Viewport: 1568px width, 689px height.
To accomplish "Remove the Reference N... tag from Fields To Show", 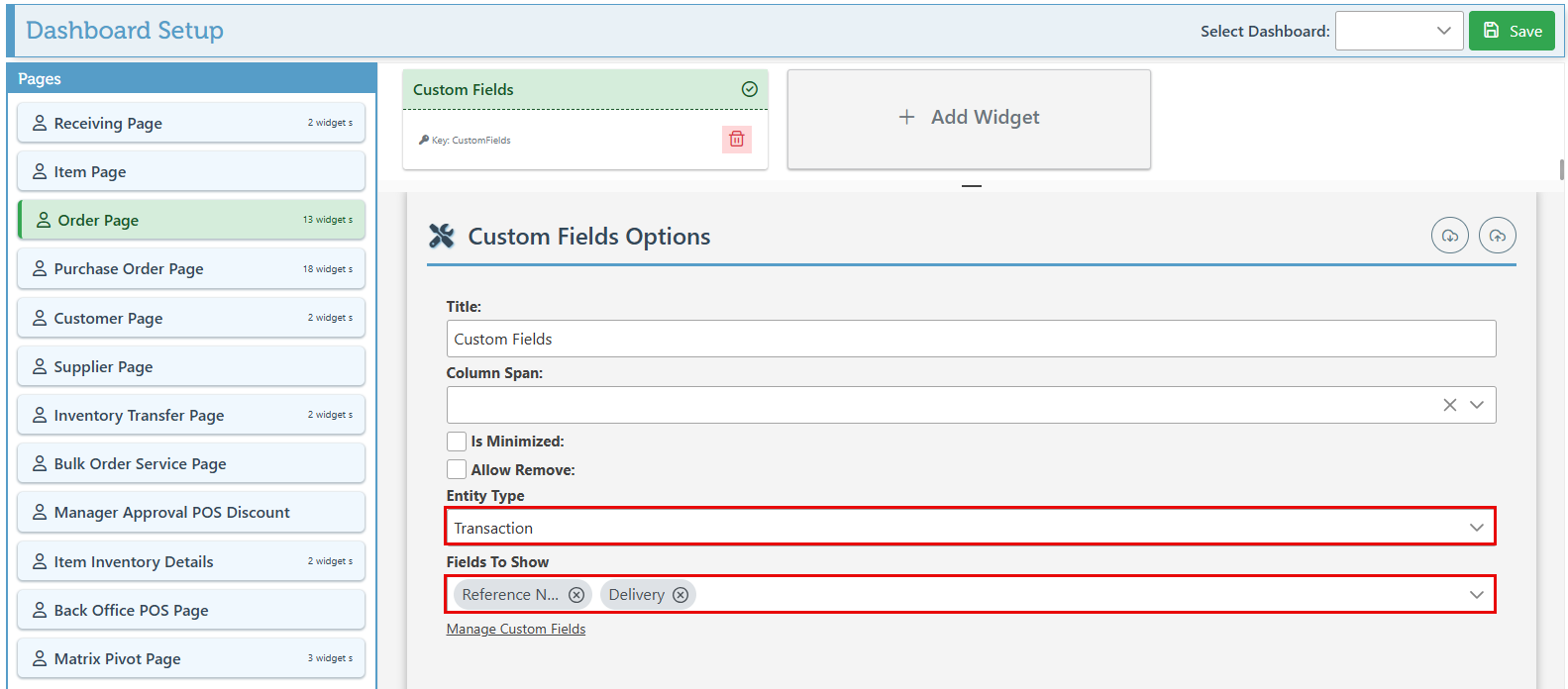I will (576, 595).
